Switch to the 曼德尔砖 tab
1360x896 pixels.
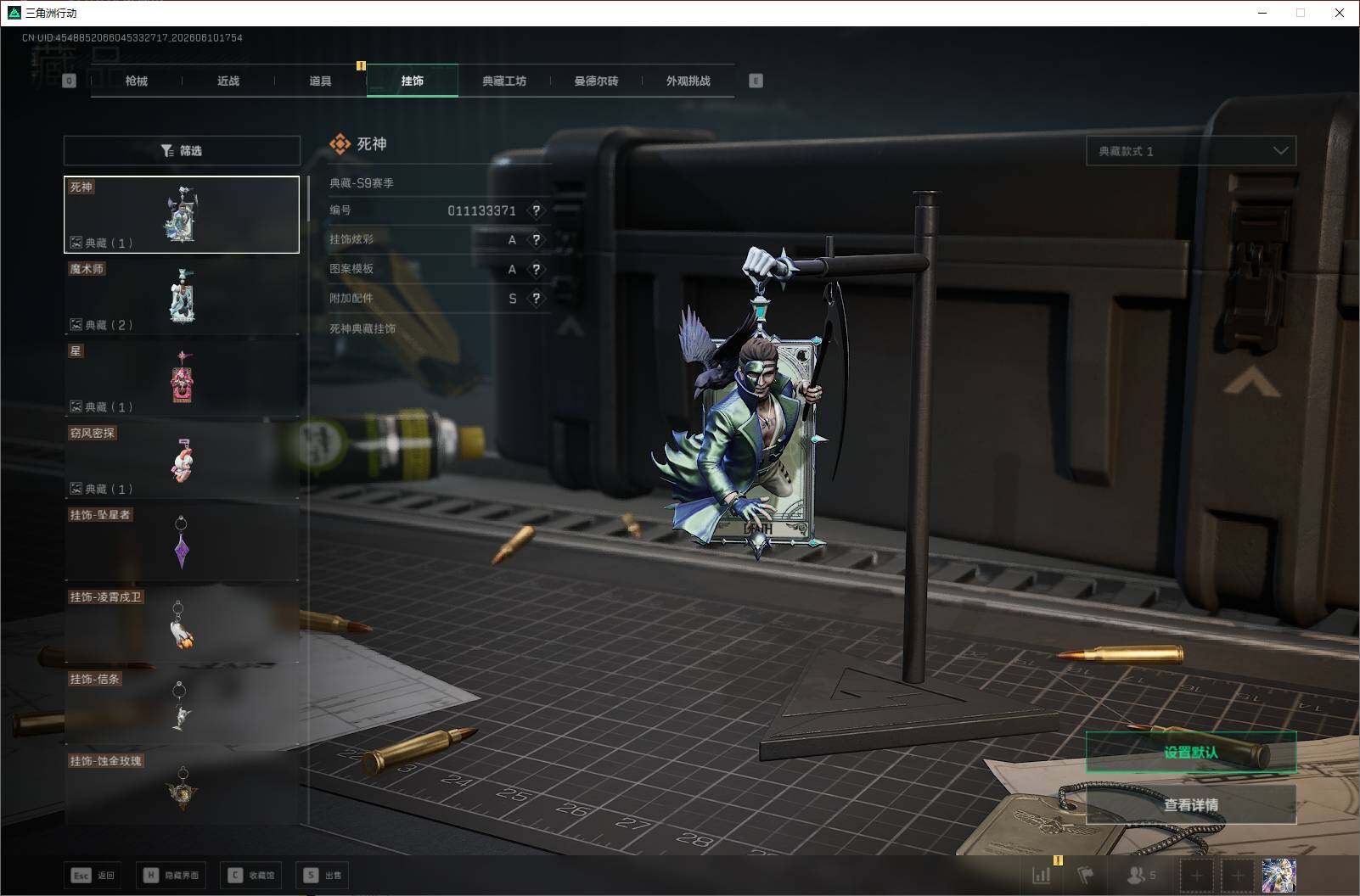tap(596, 81)
